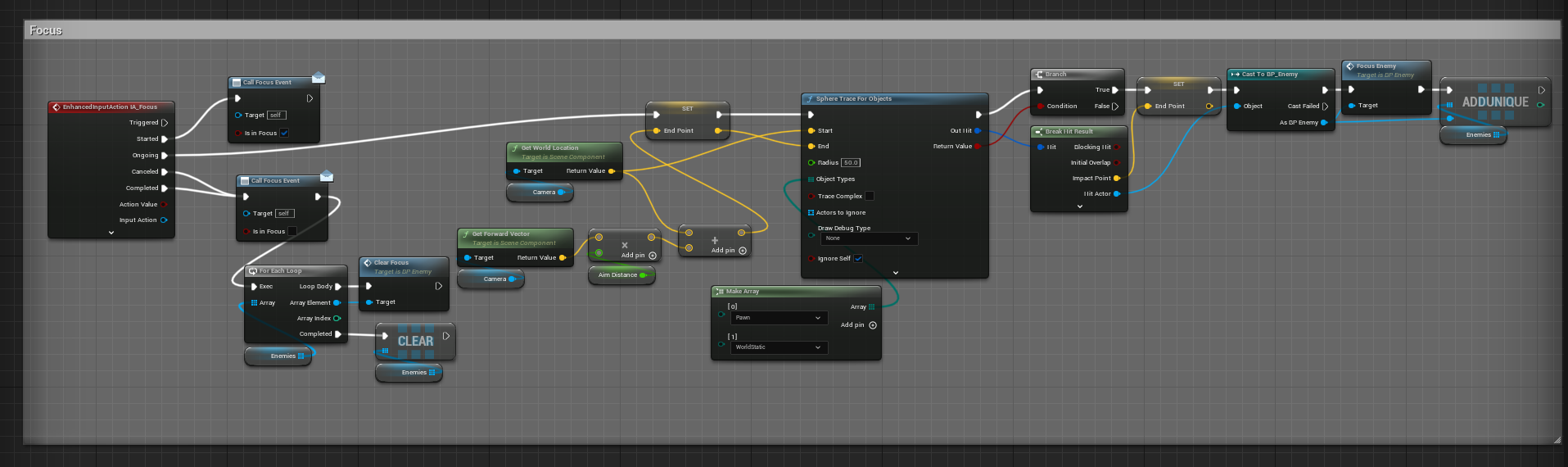Click Get World Location Return Value pin
Viewport: 1568px width, 467px height.
tap(612, 171)
